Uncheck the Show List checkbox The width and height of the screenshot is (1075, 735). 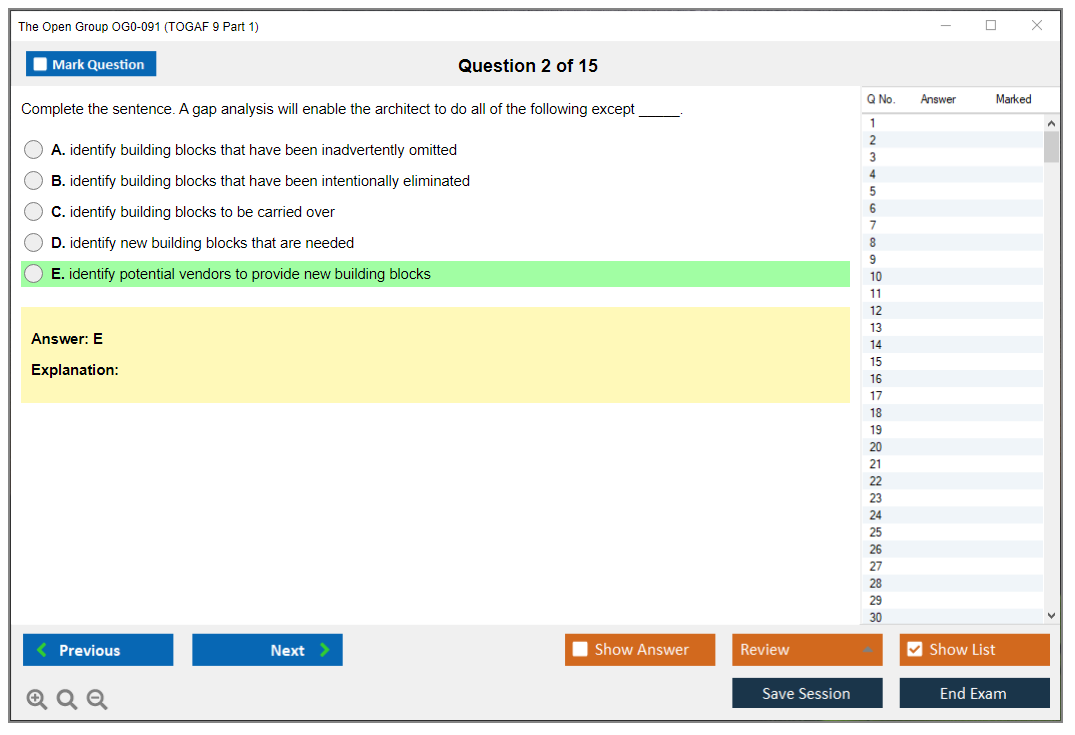point(914,650)
